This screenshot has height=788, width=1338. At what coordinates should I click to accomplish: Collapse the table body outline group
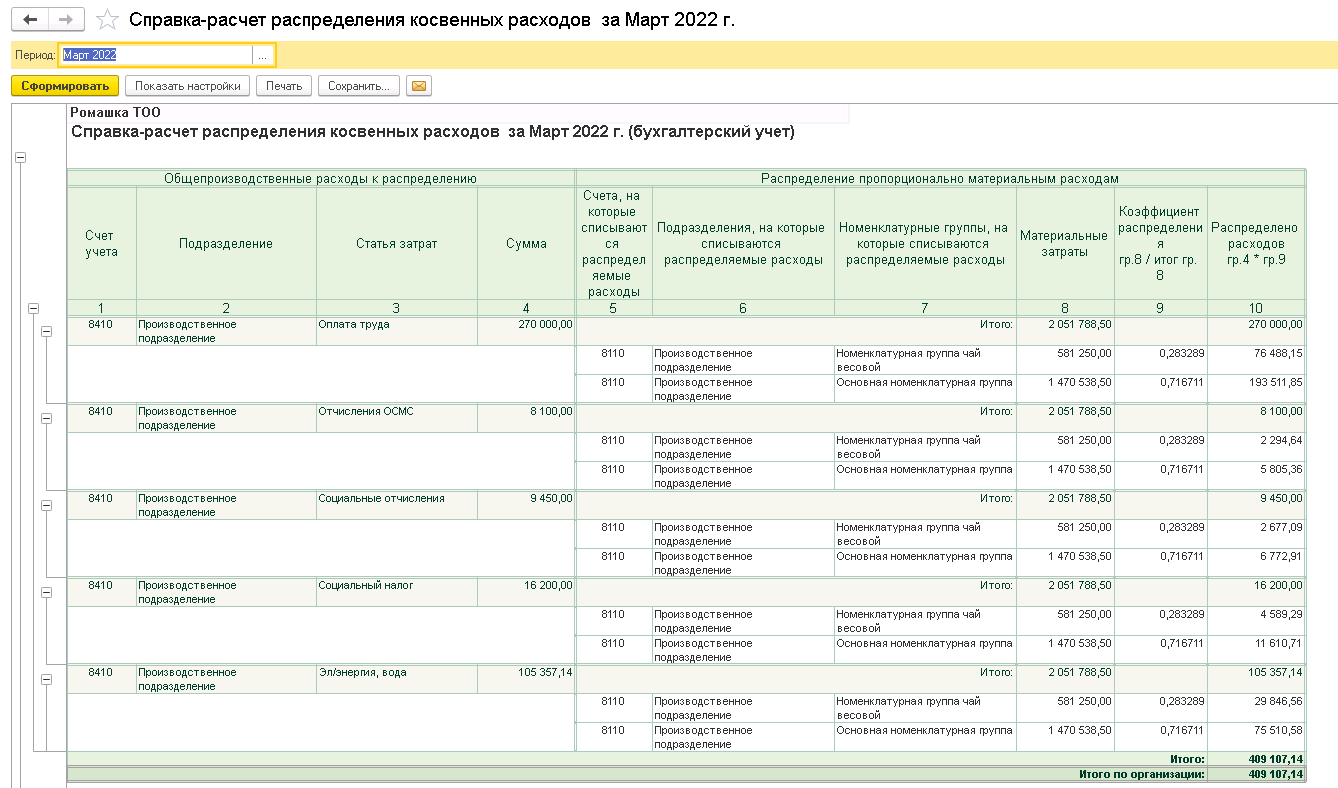coord(33,309)
